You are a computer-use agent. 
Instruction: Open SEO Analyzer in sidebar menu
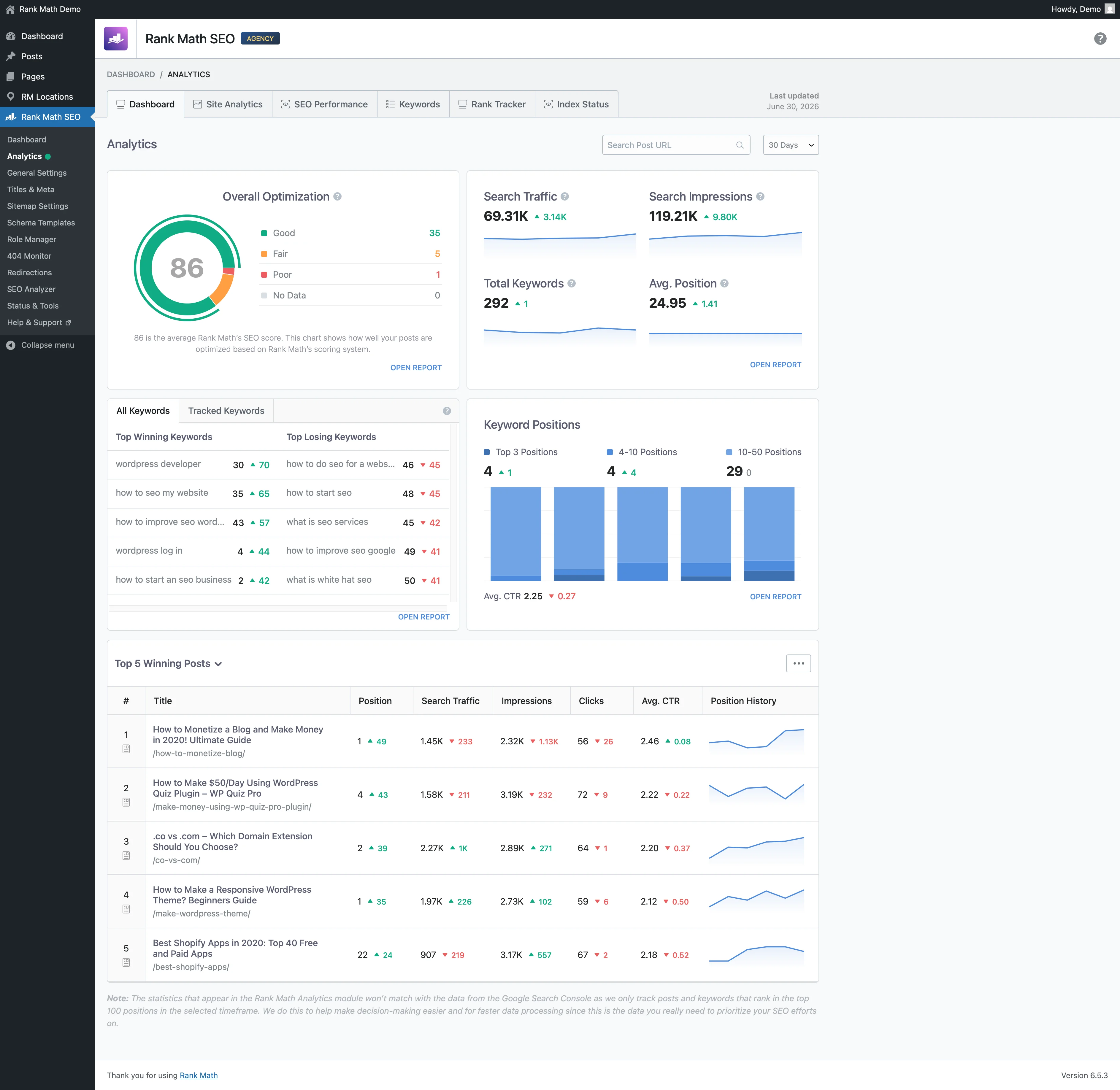point(31,289)
